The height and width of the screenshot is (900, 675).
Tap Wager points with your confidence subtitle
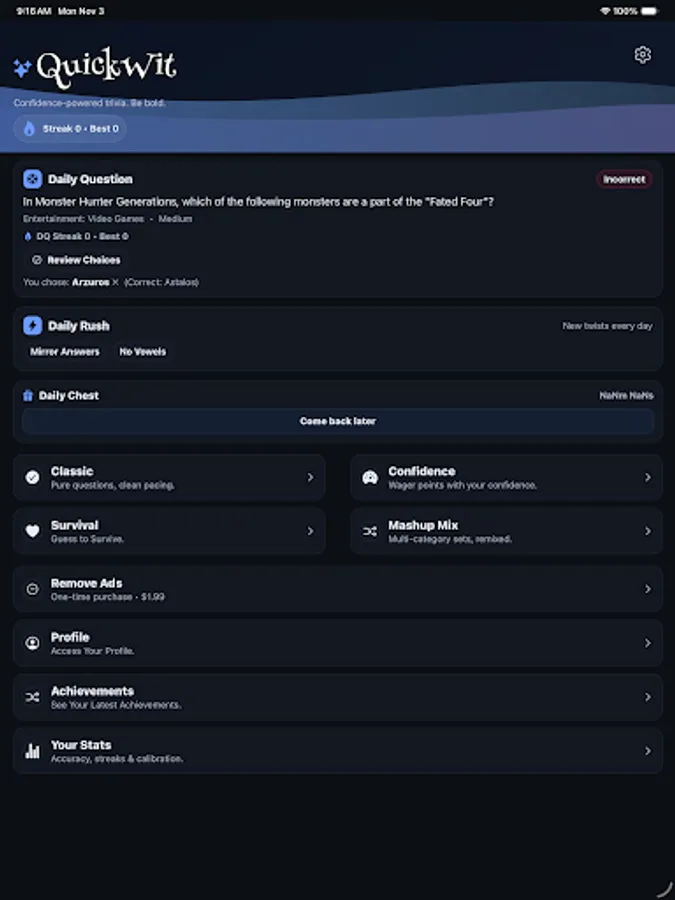pyautogui.click(x=463, y=485)
